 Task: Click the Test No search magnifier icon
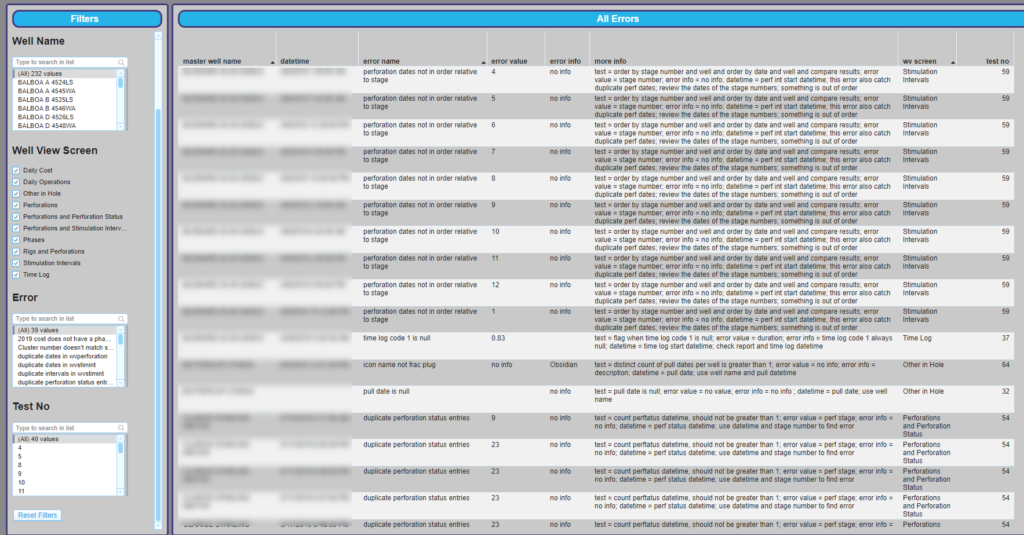click(x=121, y=428)
